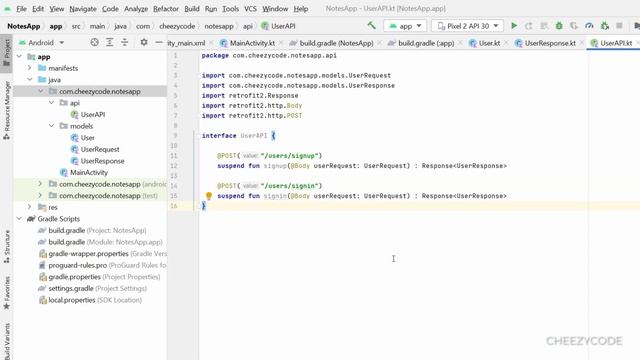Open the Pixel 2 API 30 device dropdown
640x360 pixels.
[x=467, y=26]
